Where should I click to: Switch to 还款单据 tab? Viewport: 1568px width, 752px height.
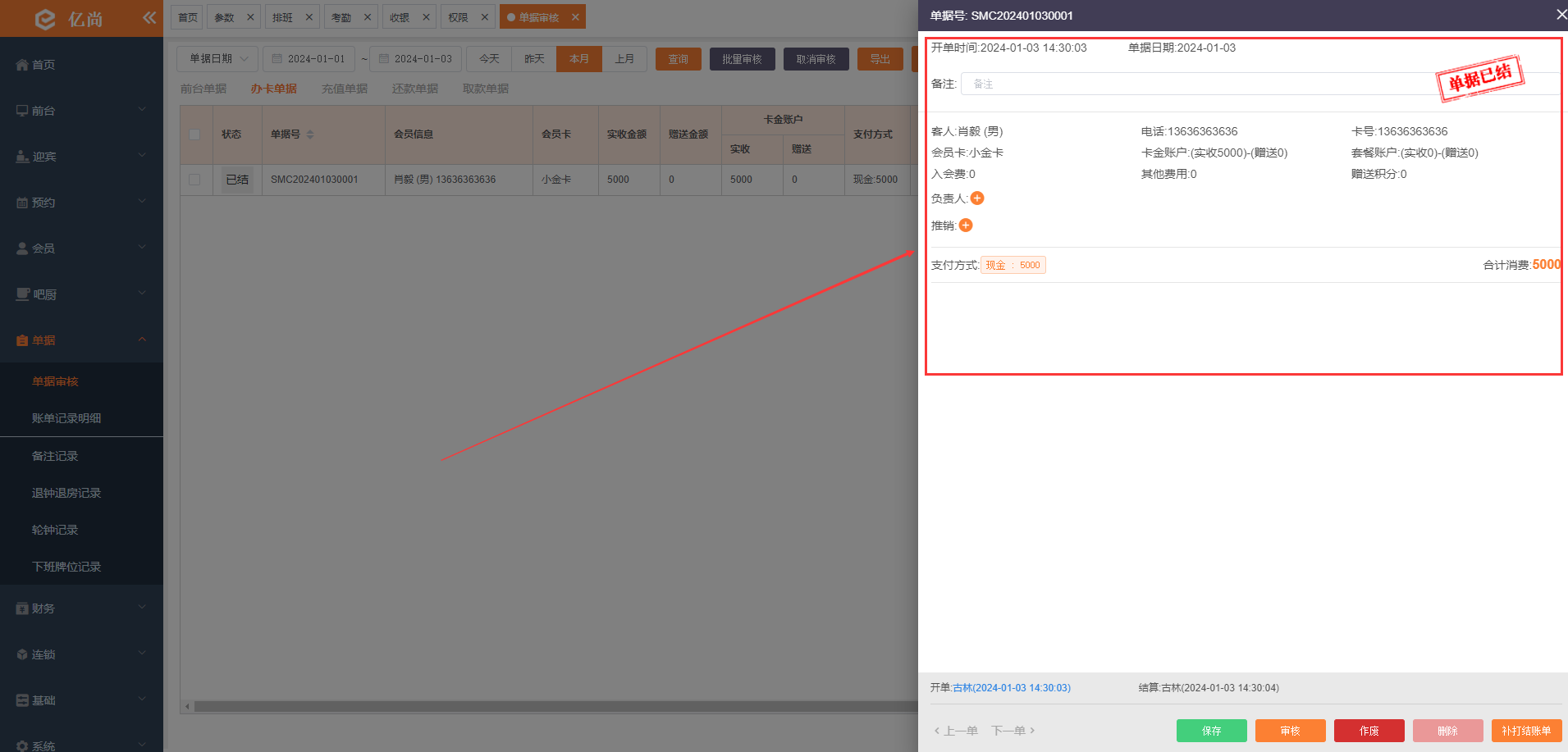(415, 89)
